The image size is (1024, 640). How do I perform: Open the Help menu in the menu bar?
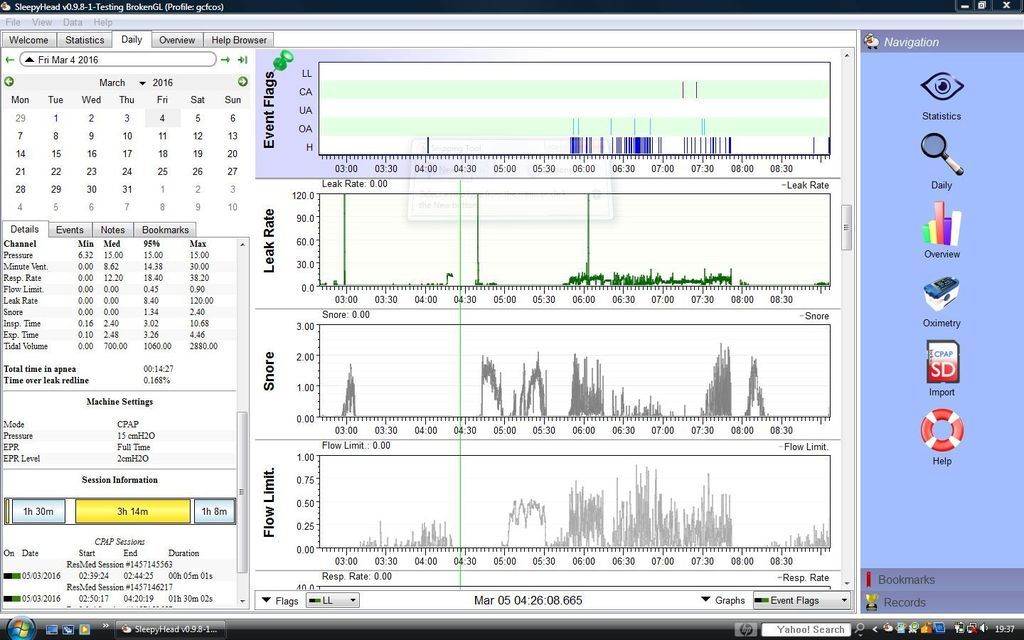coord(103,22)
